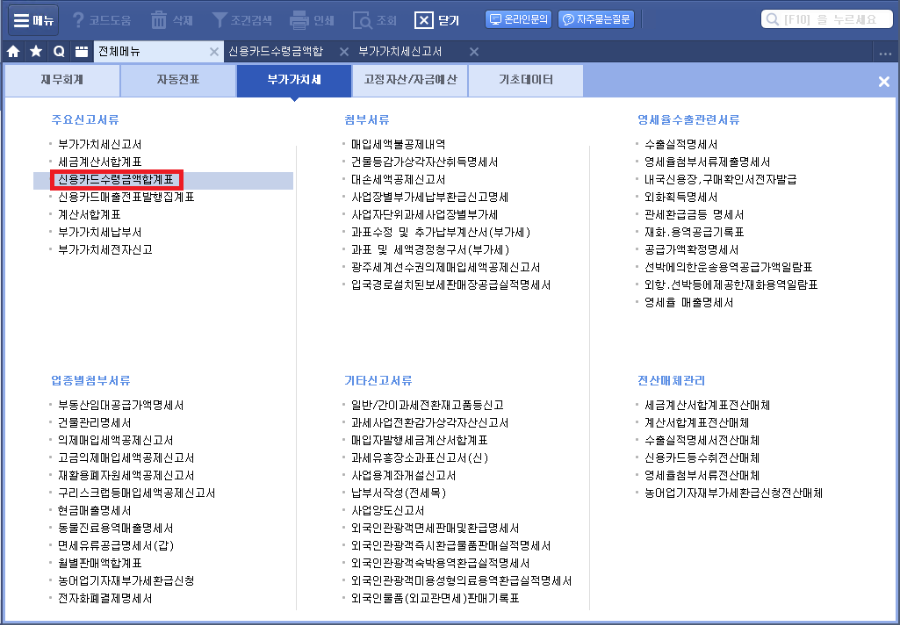Open 외화획득명세서 menu item
The width and height of the screenshot is (900, 625).
(x=681, y=197)
